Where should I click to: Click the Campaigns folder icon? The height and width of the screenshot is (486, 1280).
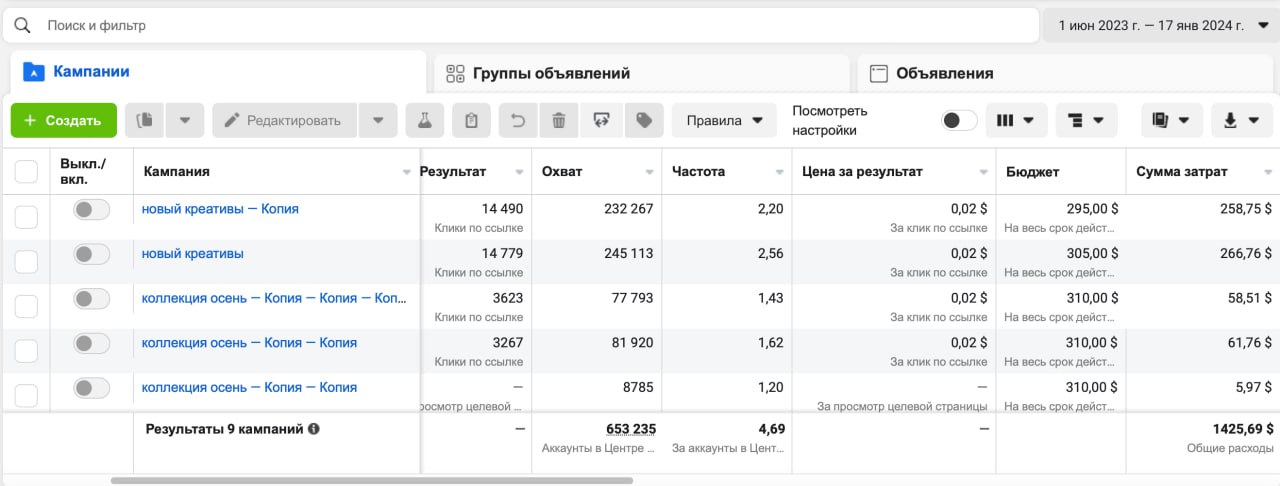click(34, 72)
